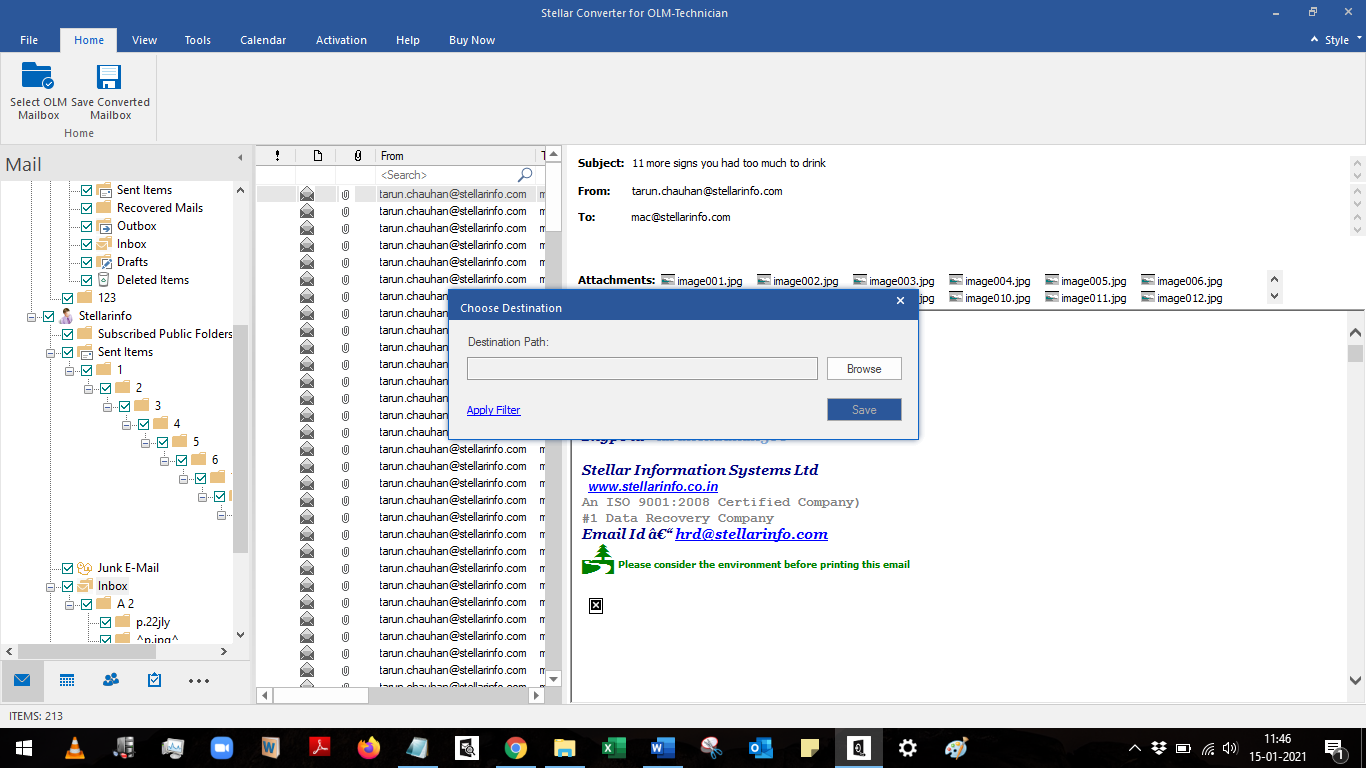Image resolution: width=1366 pixels, height=768 pixels.
Task: Click Destination Path input field
Action: pos(642,369)
